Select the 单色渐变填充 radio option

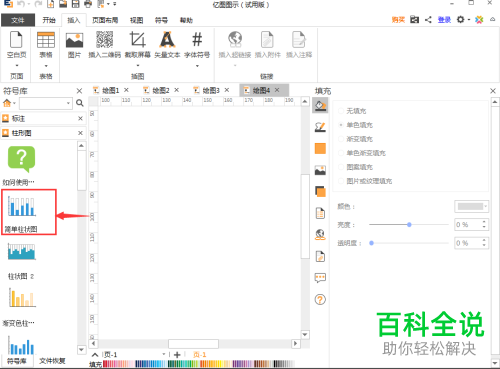click(x=341, y=153)
